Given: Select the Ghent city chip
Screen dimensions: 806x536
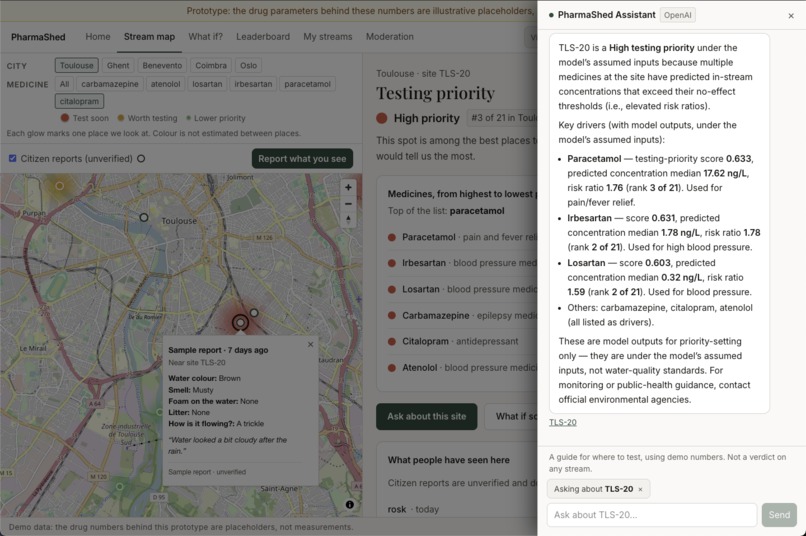Looking at the screenshot, I should coord(118,65).
